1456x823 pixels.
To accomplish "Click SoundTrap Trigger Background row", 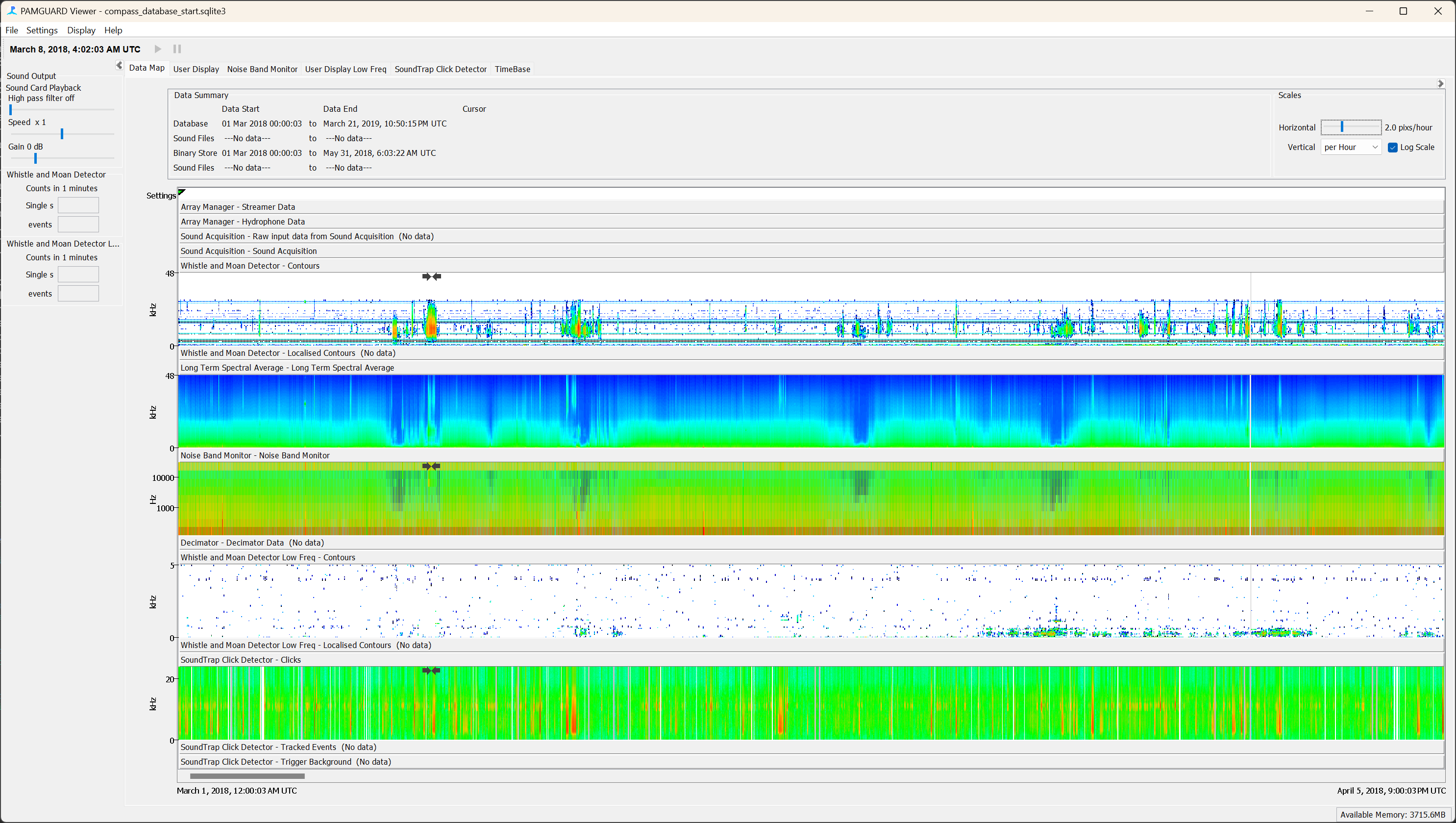I will pyautogui.click(x=811, y=761).
